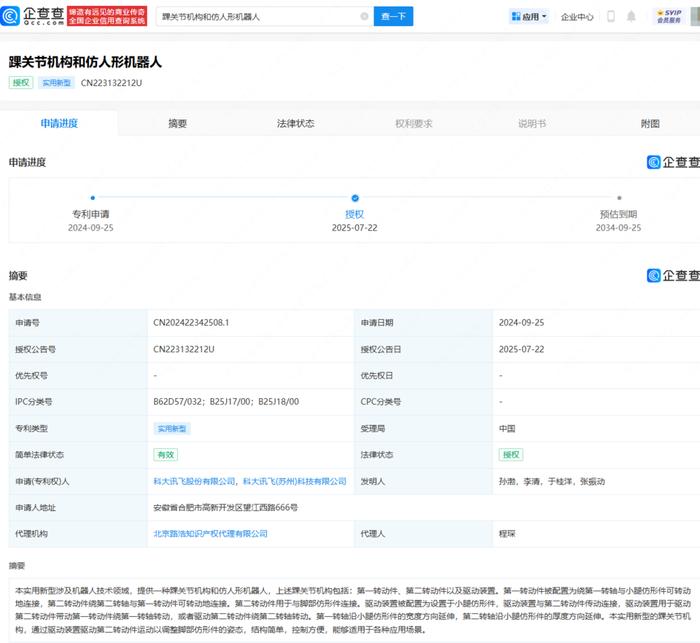Switch to the 权利要求 tab
700x643 pixels.
(414, 124)
